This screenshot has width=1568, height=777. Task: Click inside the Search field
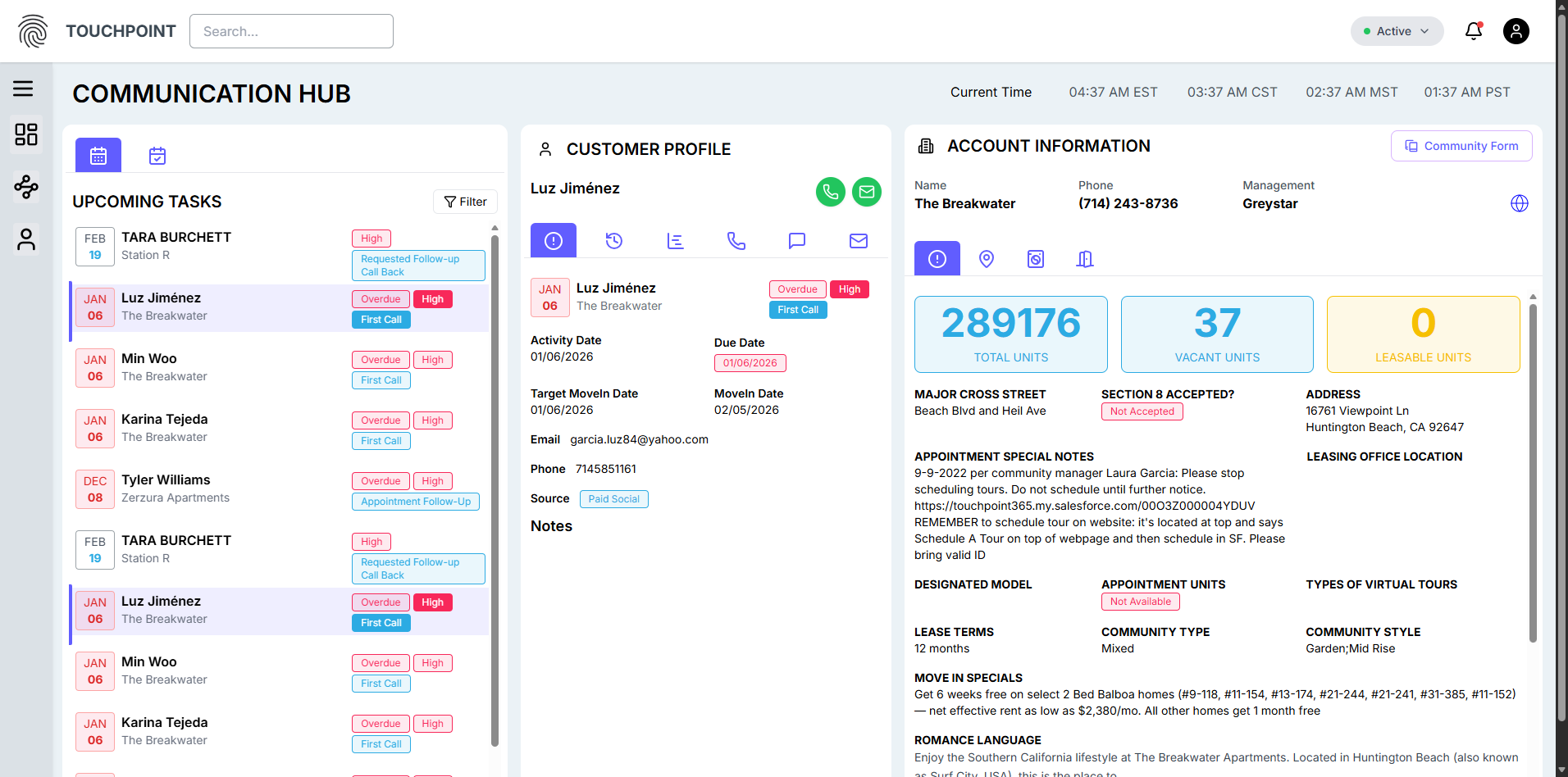coord(291,30)
